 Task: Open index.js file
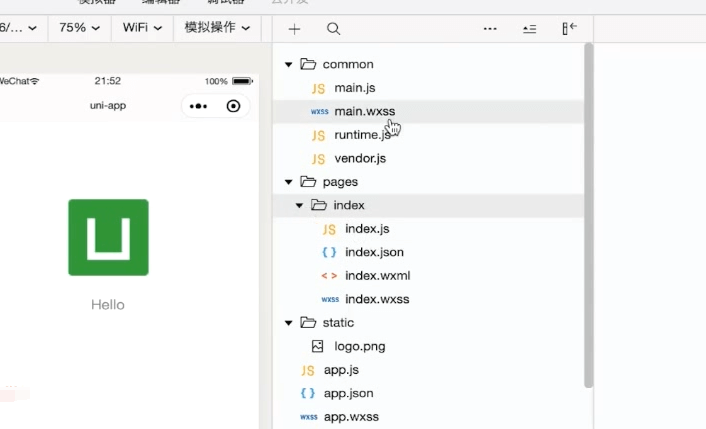point(367,229)
